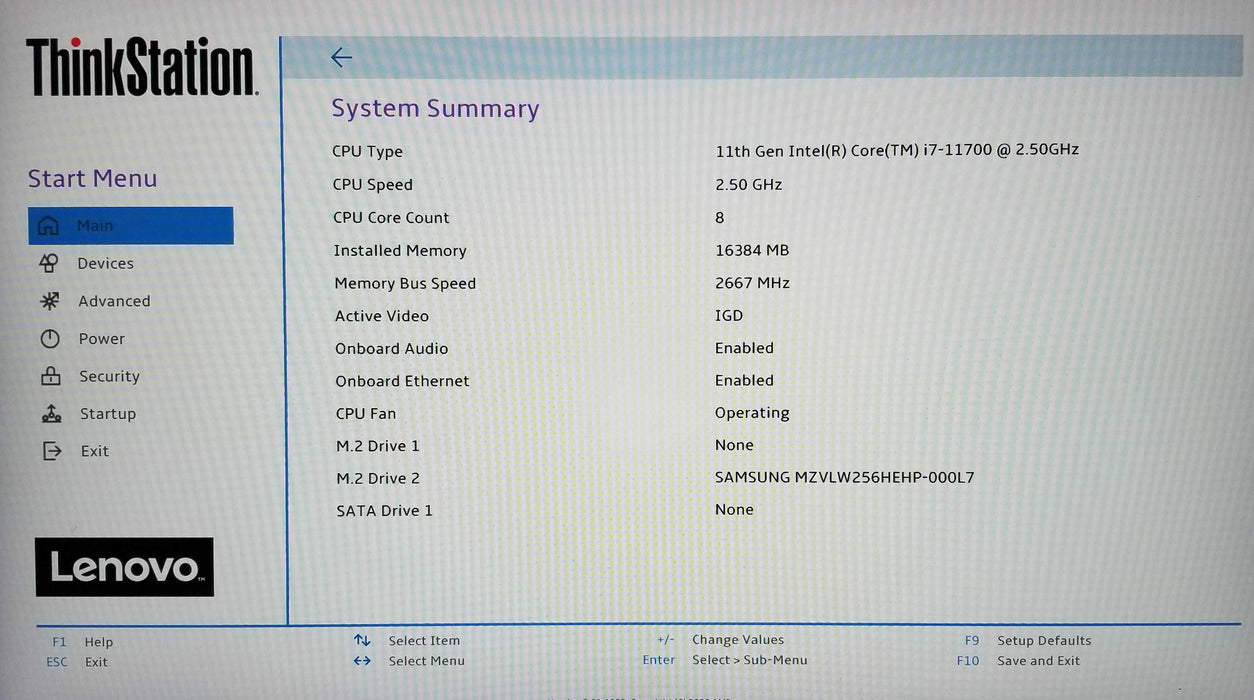
Task: Click the Security padlock icon
Action: click(x=51, y=376)
